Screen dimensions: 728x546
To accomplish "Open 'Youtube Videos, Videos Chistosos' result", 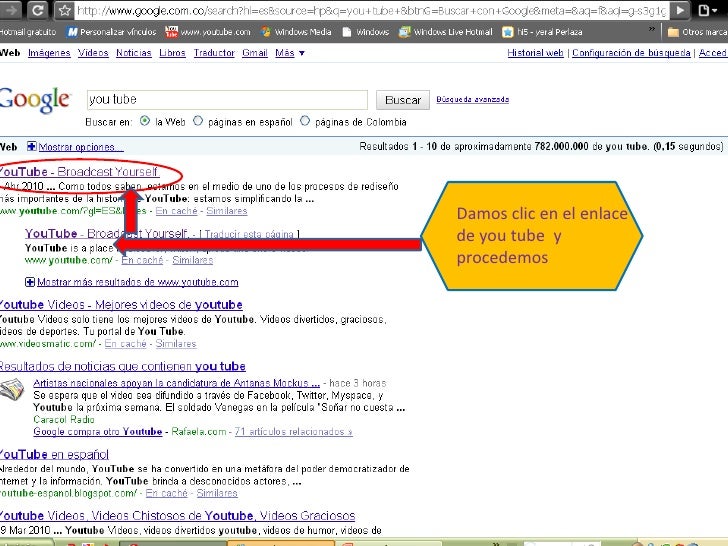I will pyautogui.click(x=177, y=516).
